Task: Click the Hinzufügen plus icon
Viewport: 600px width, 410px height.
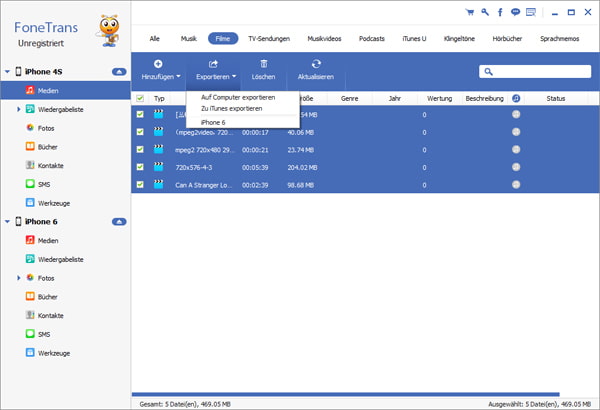Action: (x=158, y=64)
